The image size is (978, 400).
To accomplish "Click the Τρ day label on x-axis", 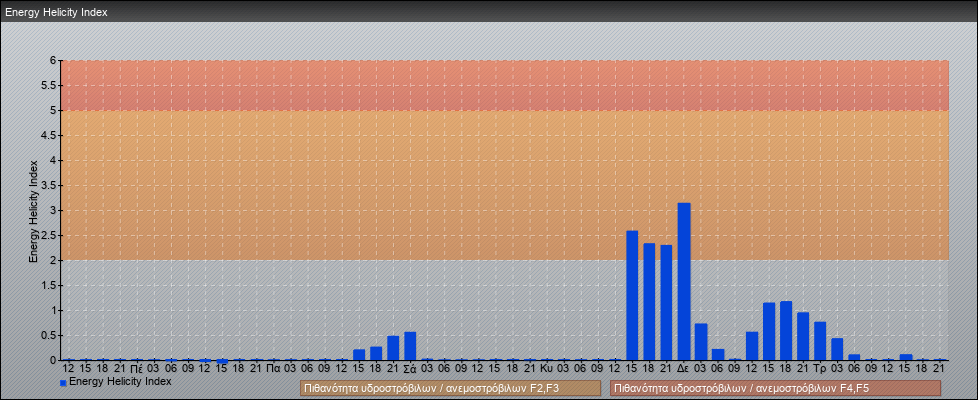I will (820, 369).
